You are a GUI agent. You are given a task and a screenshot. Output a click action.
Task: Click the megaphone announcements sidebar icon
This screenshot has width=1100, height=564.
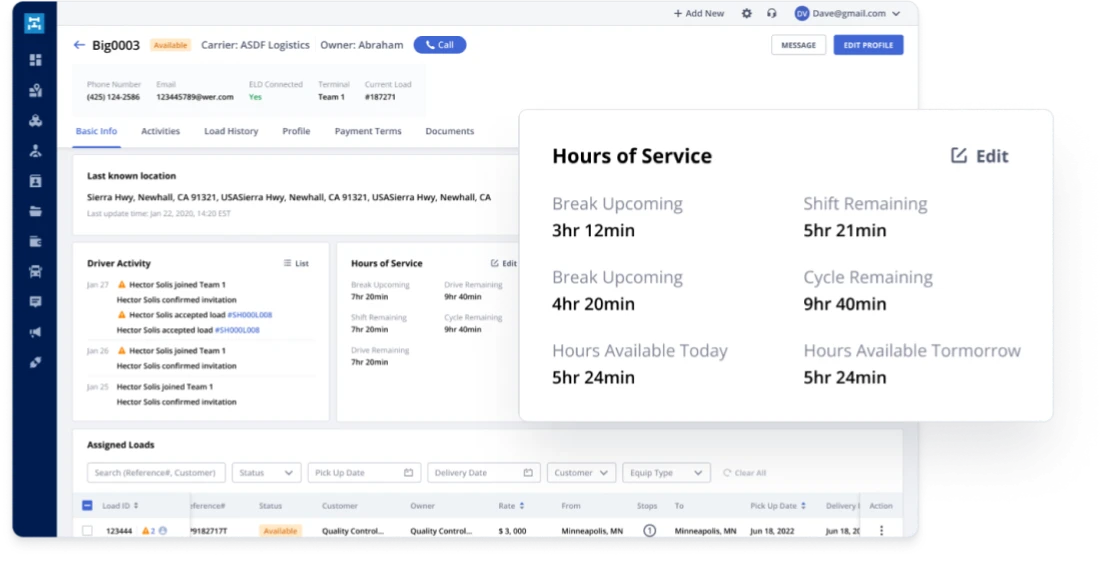(x=36, y=332)
